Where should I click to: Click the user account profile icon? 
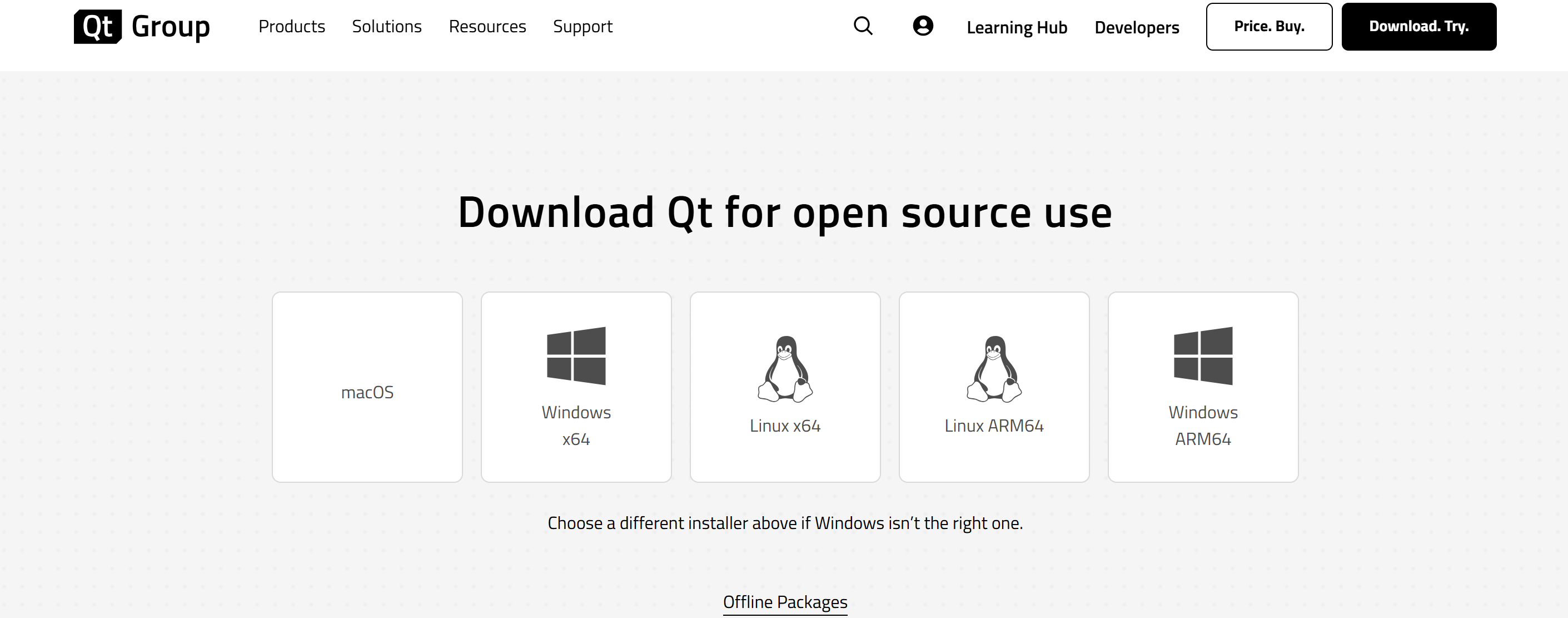coord(923,26)
